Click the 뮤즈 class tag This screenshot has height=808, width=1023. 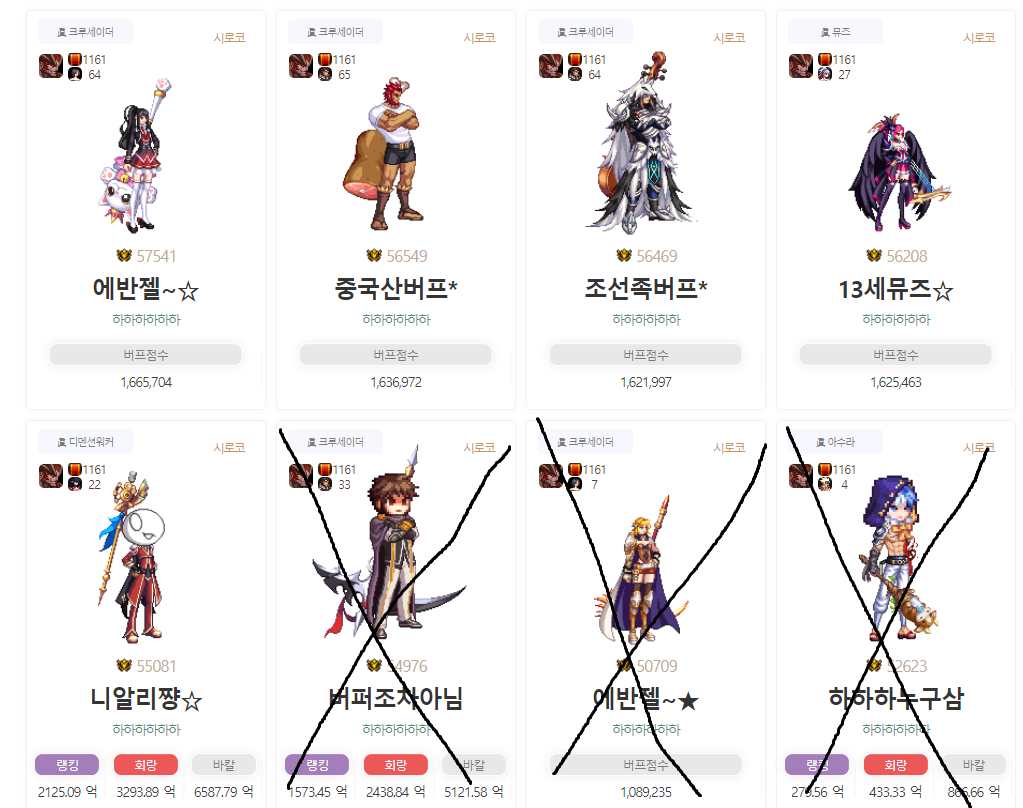point(835,31)
